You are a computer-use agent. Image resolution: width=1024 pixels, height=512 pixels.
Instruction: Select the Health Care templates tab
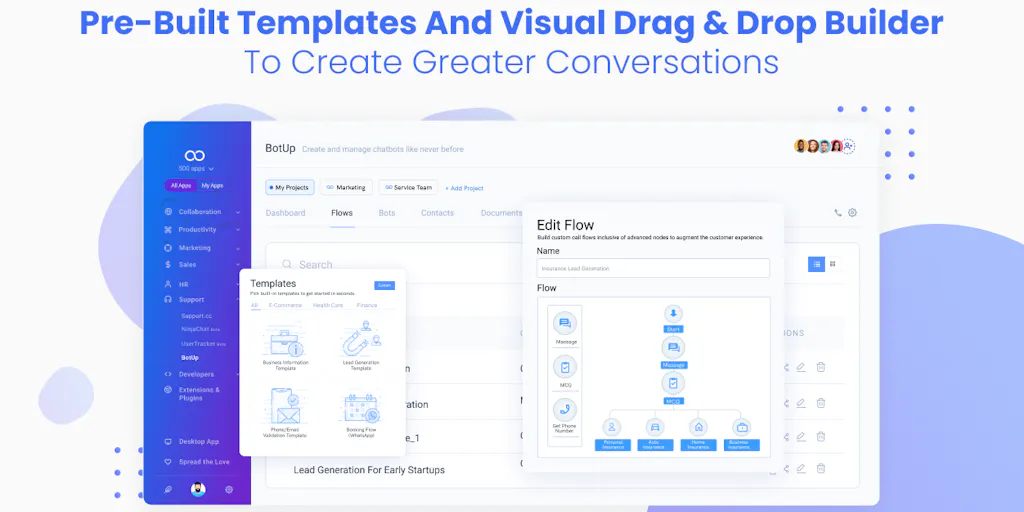tap(328, 305)
